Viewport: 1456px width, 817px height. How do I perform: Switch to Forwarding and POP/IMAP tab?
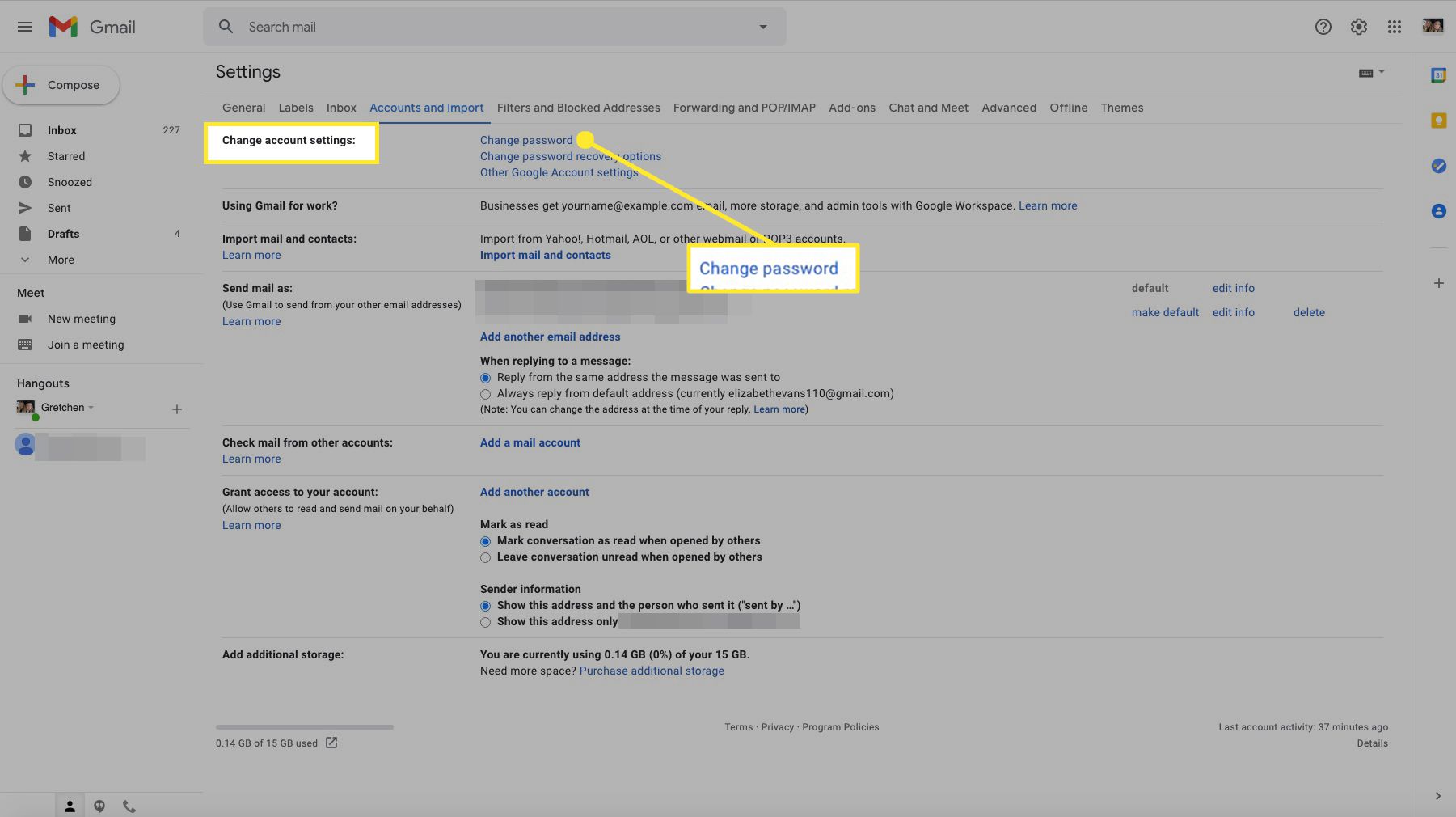[x=744, y=108]
